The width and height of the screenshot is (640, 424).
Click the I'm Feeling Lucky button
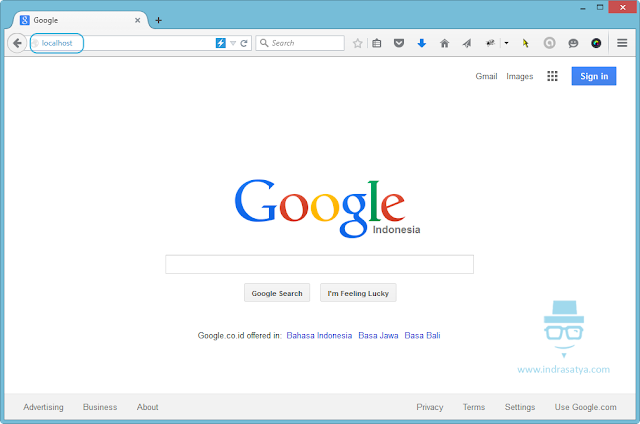tap(358, 293)
